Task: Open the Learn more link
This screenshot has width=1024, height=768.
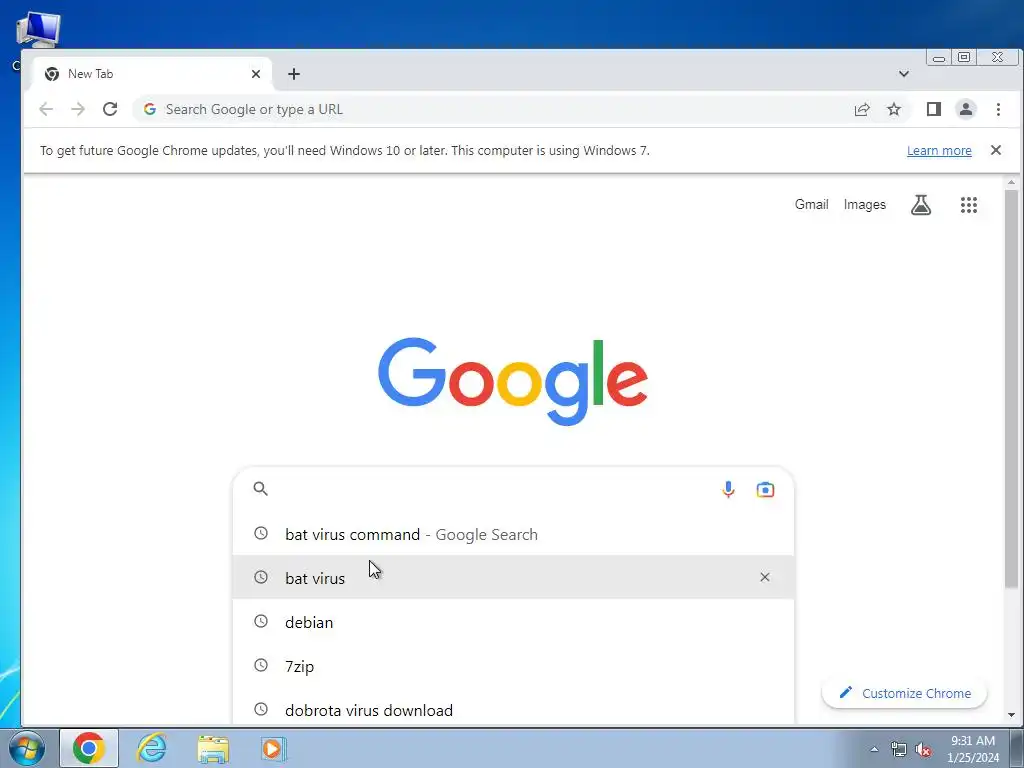Action: tap(939, 150)
